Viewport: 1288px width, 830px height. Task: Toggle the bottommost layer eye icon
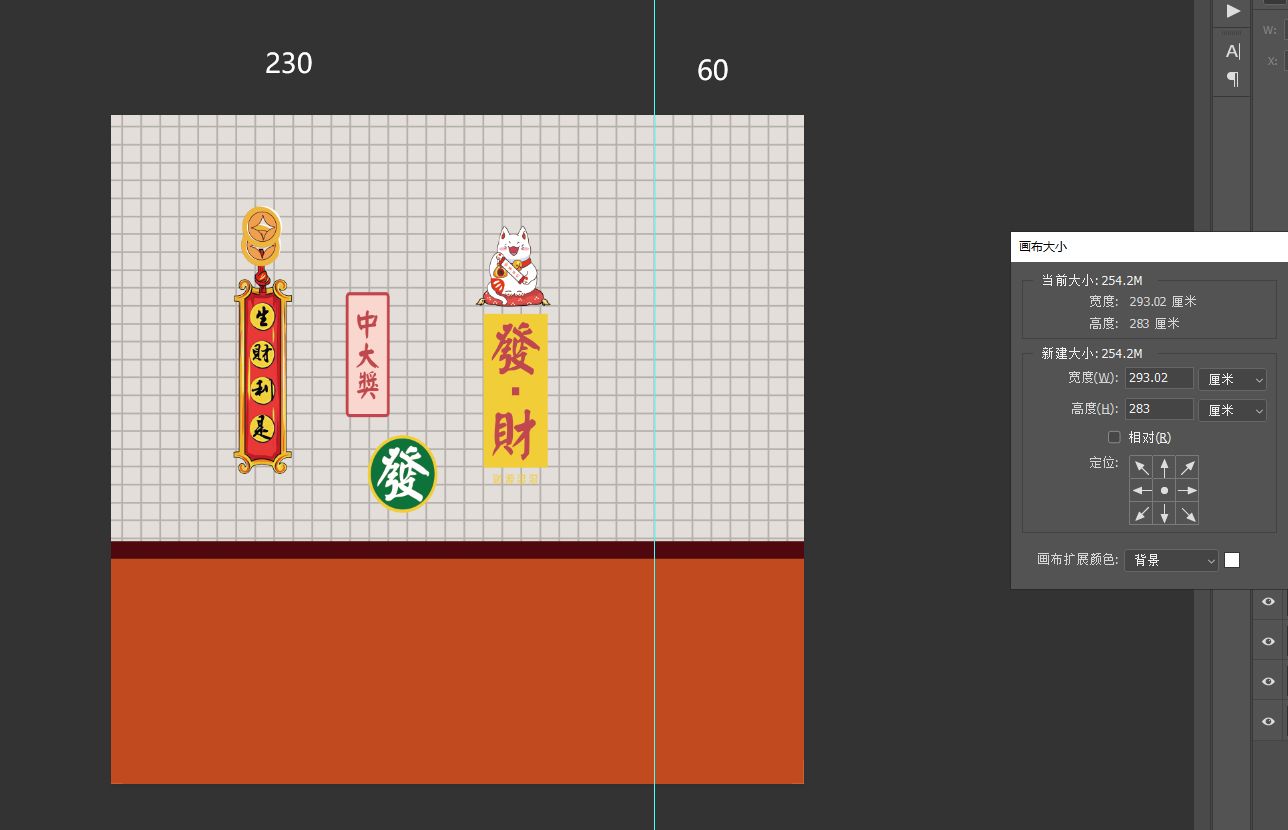[1268, 721]
